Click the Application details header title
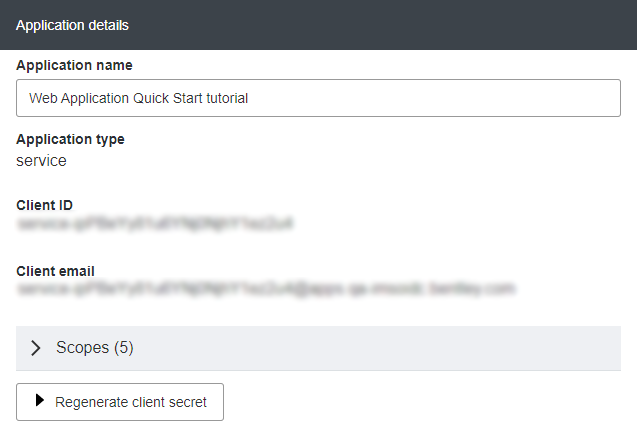The image size is (637, 436). pos(72,25)
